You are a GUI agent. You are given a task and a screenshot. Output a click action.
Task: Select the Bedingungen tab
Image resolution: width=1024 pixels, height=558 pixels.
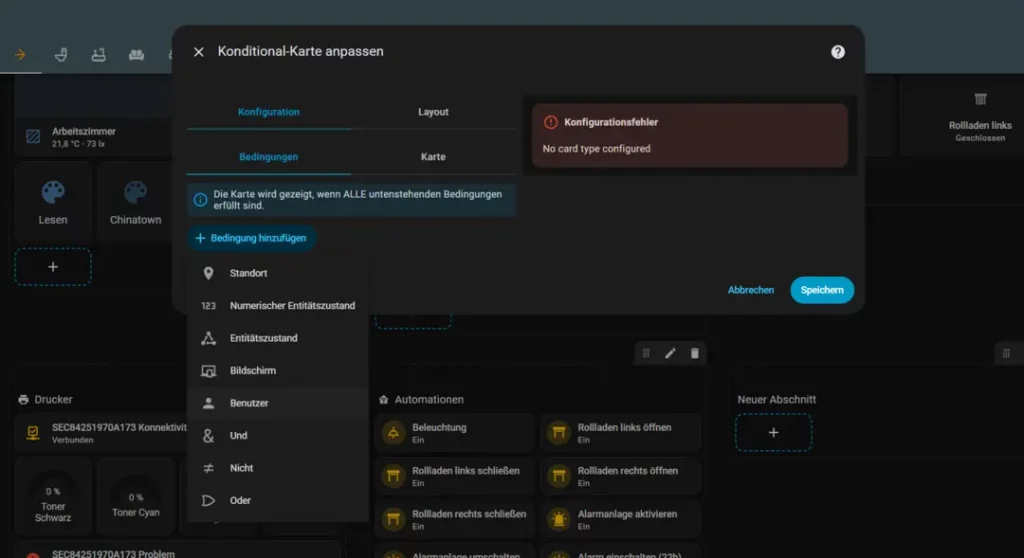coord(268,157)
